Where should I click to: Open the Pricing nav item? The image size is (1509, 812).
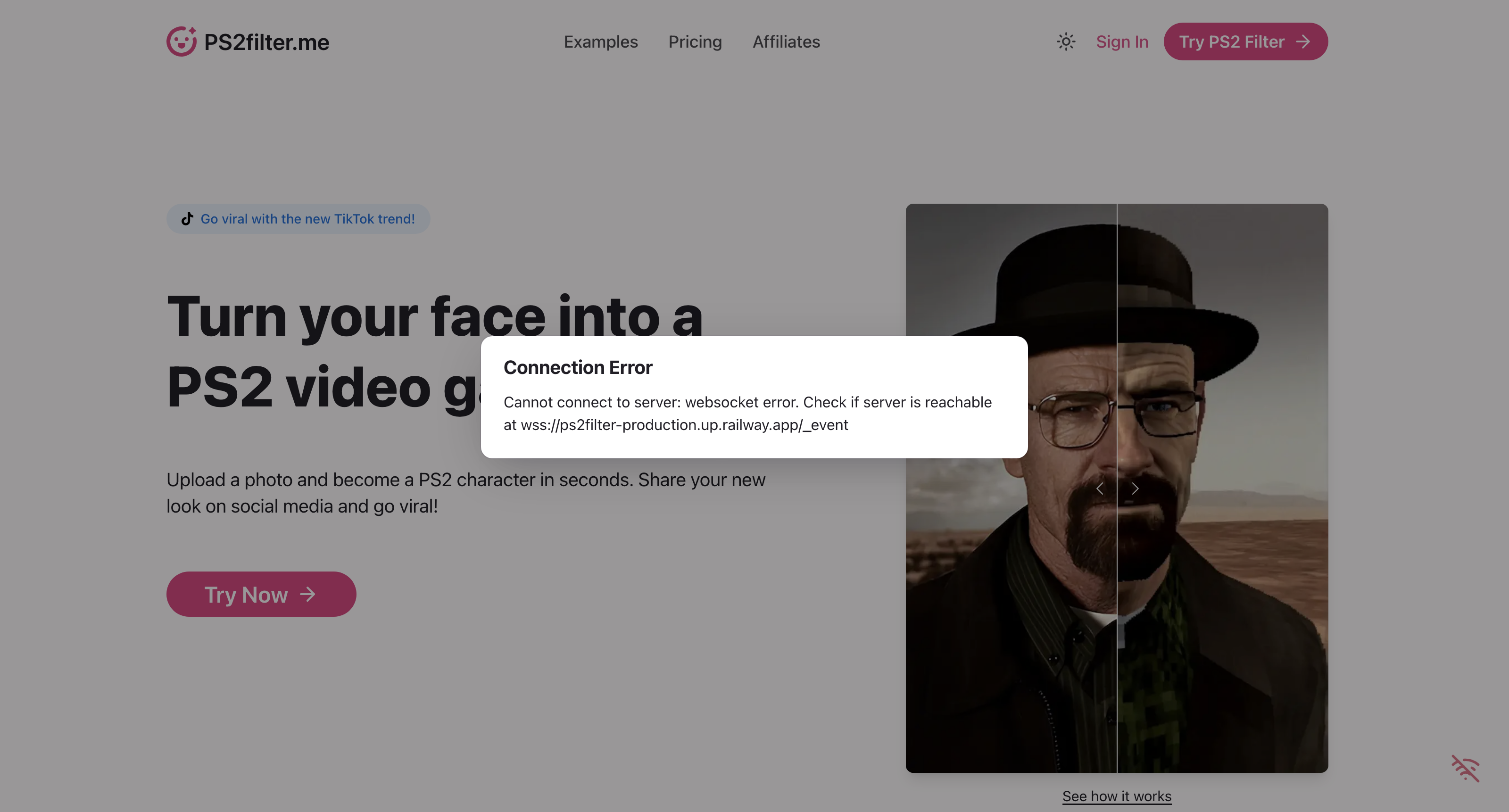pos(695,41)
